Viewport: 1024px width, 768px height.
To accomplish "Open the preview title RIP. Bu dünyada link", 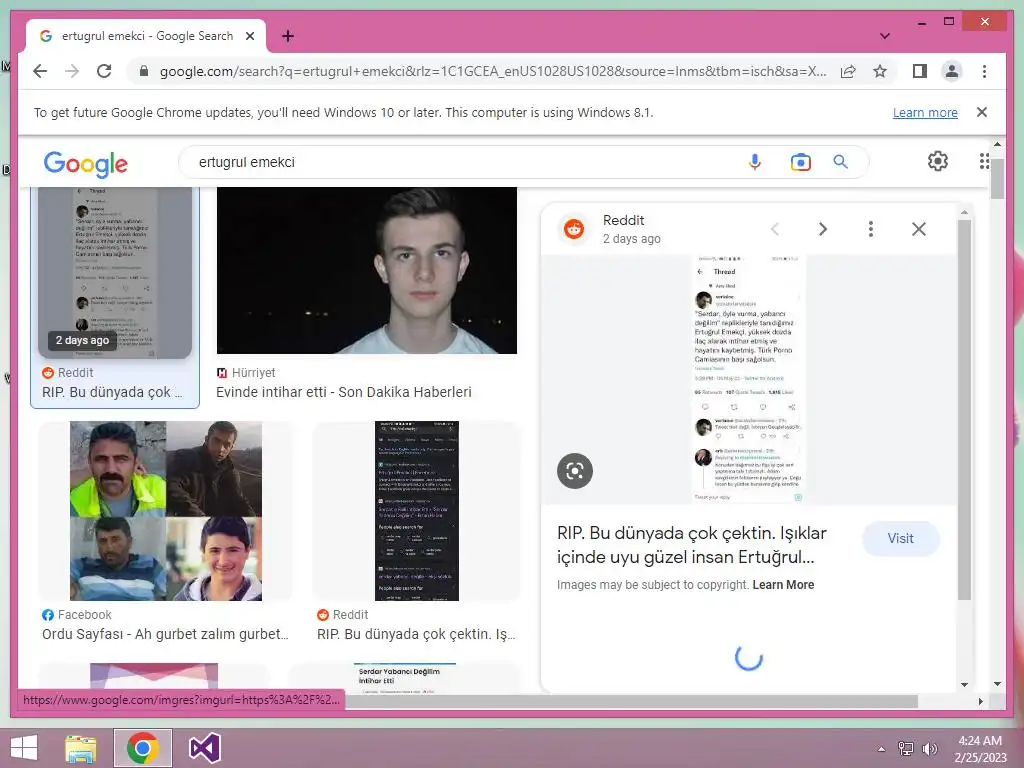I will coord(692,545).
